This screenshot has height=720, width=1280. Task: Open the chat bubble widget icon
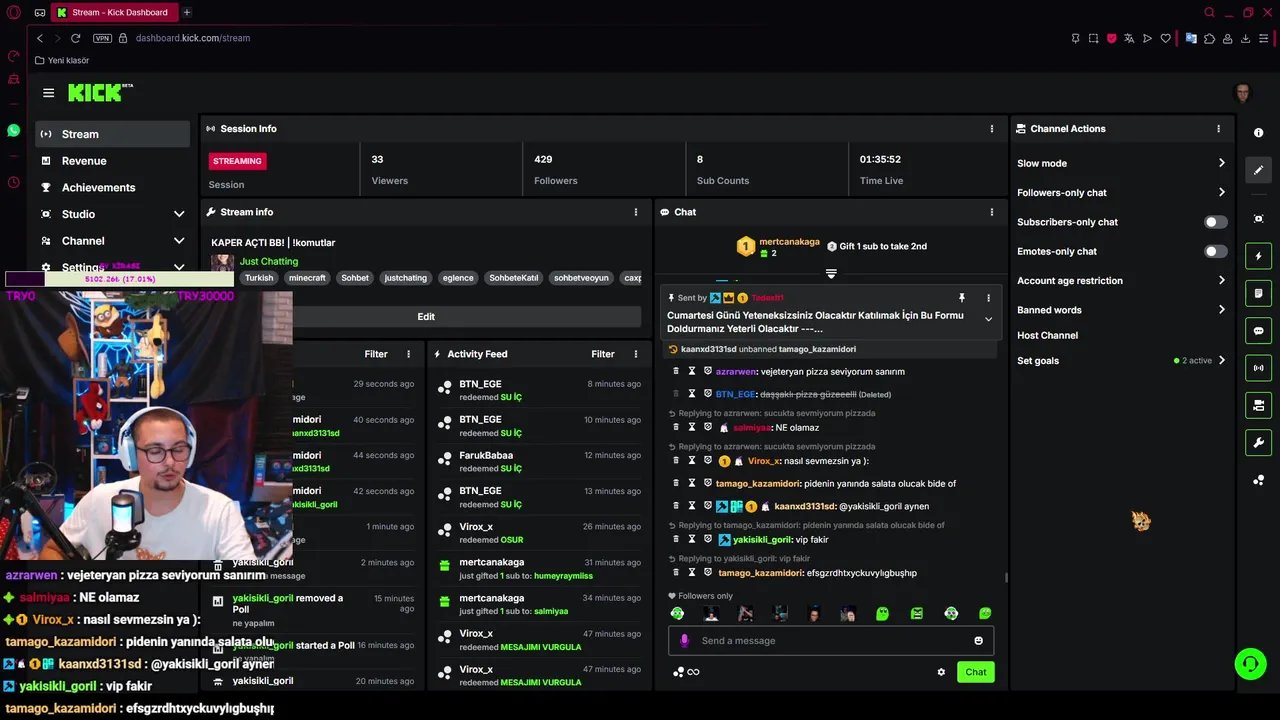point(1258,331)
